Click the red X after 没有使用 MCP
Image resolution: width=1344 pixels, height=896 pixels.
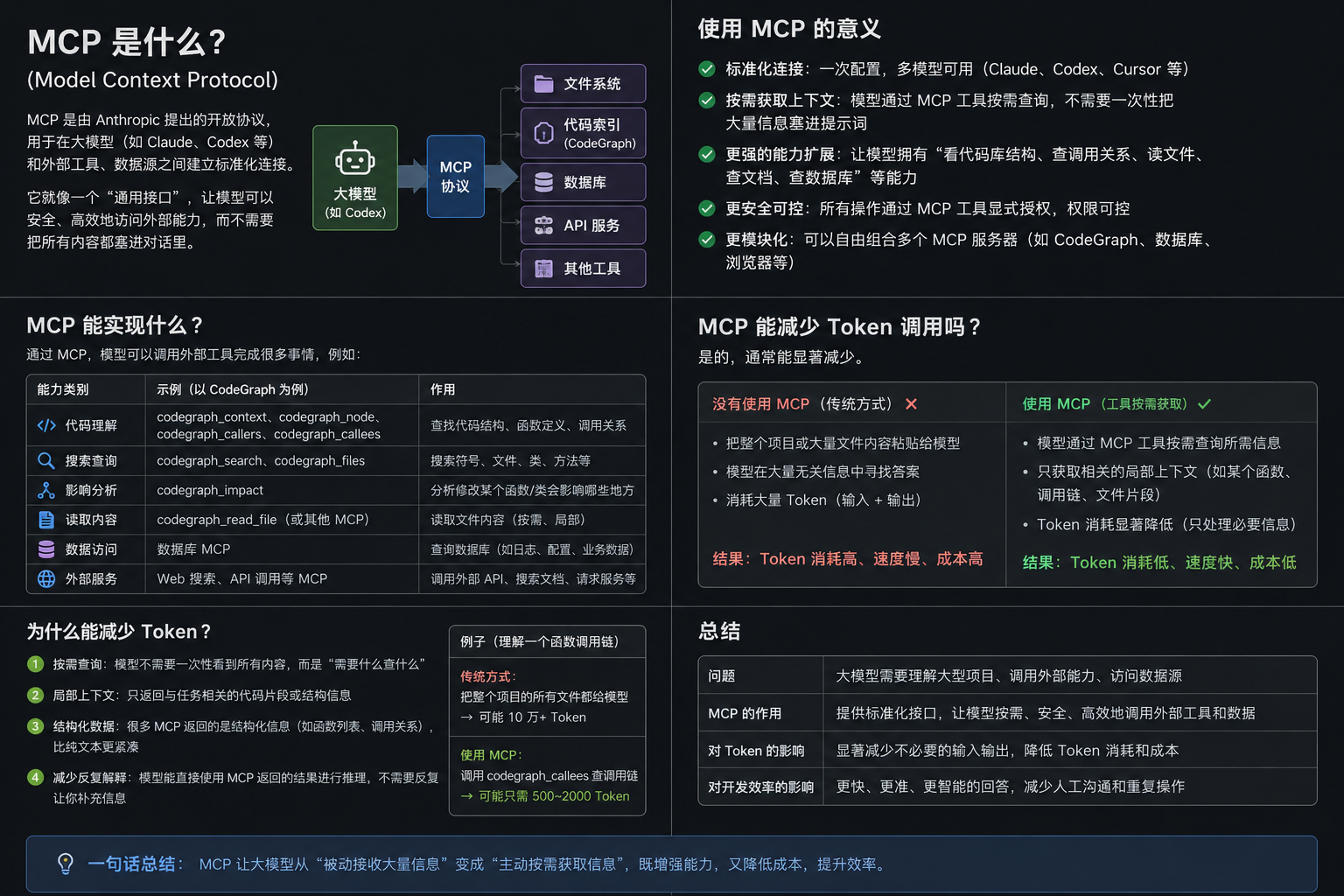pos(911,404)
